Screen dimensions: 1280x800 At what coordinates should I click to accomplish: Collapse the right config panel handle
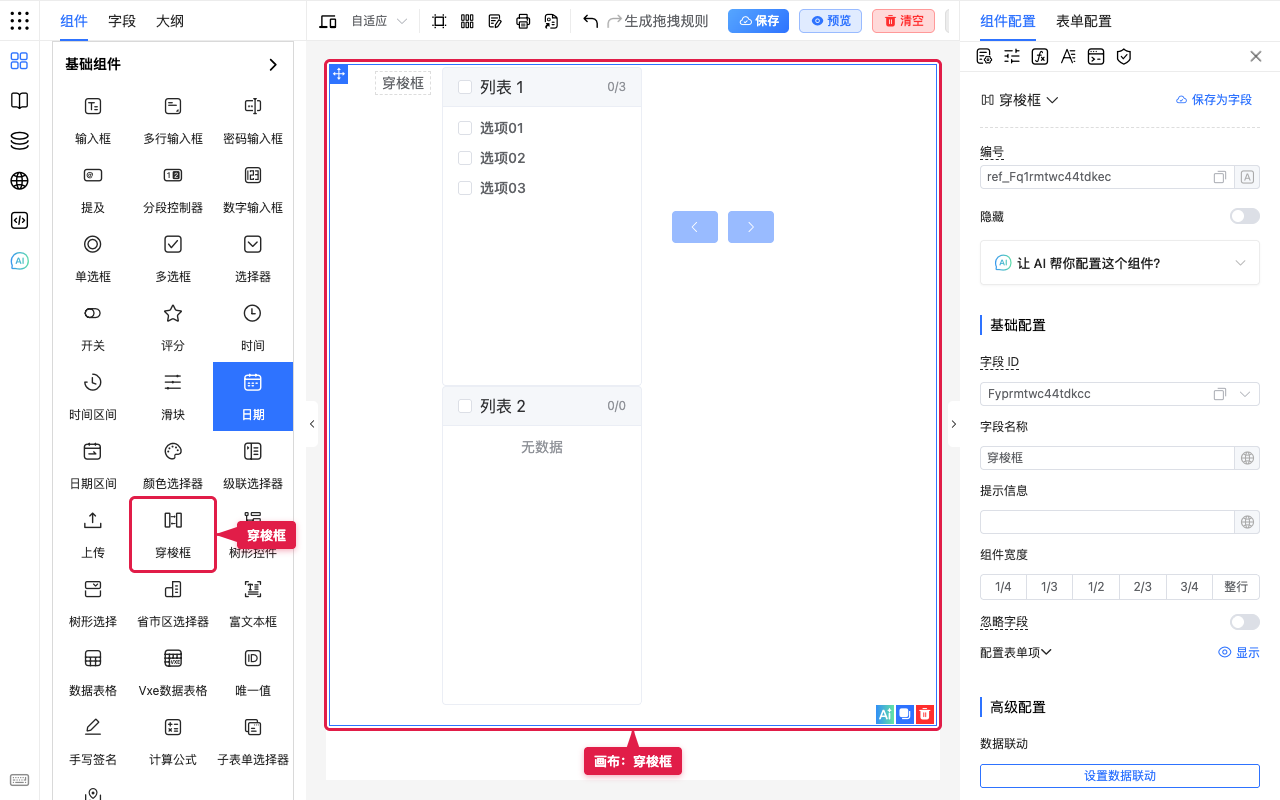(x=953, y=424)
